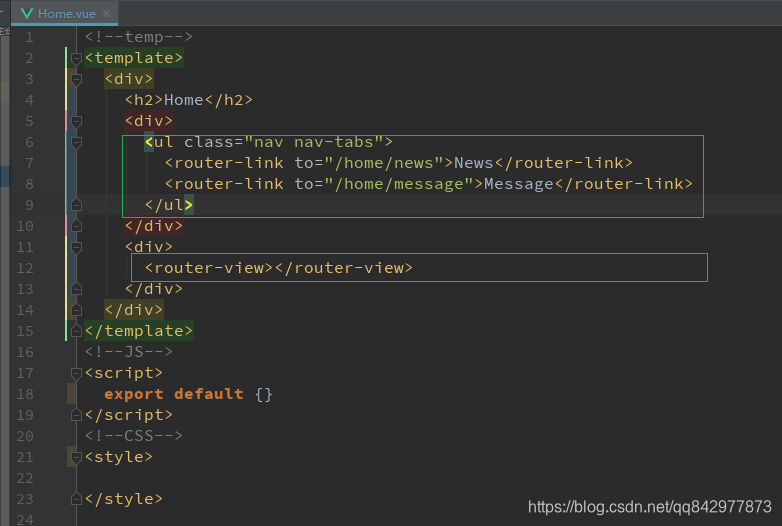Screen dimensions: 782x526
Task: Click fold end marker at line 14
Action: point(76,310)
